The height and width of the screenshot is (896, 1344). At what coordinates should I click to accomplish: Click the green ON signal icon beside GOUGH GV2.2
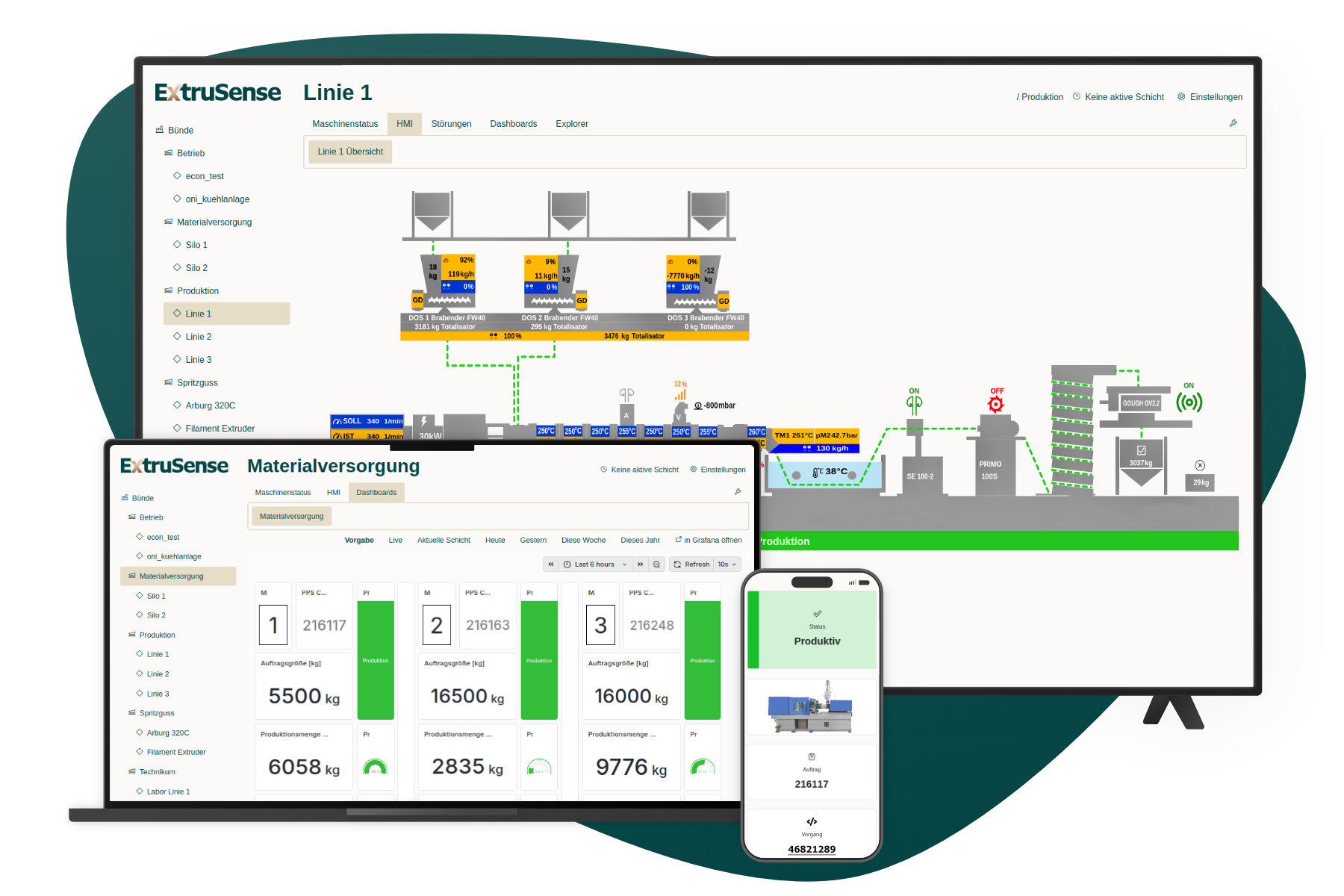[x=1189, y=402]
